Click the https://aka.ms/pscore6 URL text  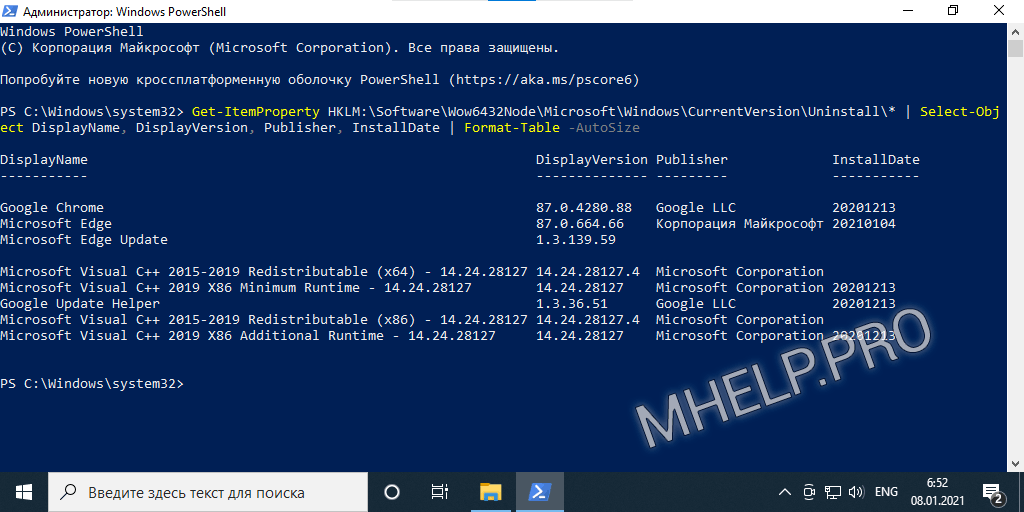(543, 80)
